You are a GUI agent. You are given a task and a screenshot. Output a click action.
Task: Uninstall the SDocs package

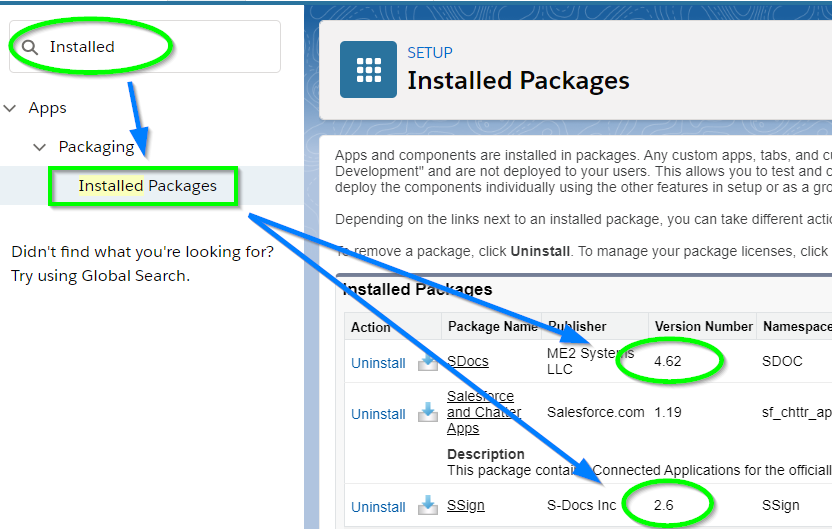point(378,363)
